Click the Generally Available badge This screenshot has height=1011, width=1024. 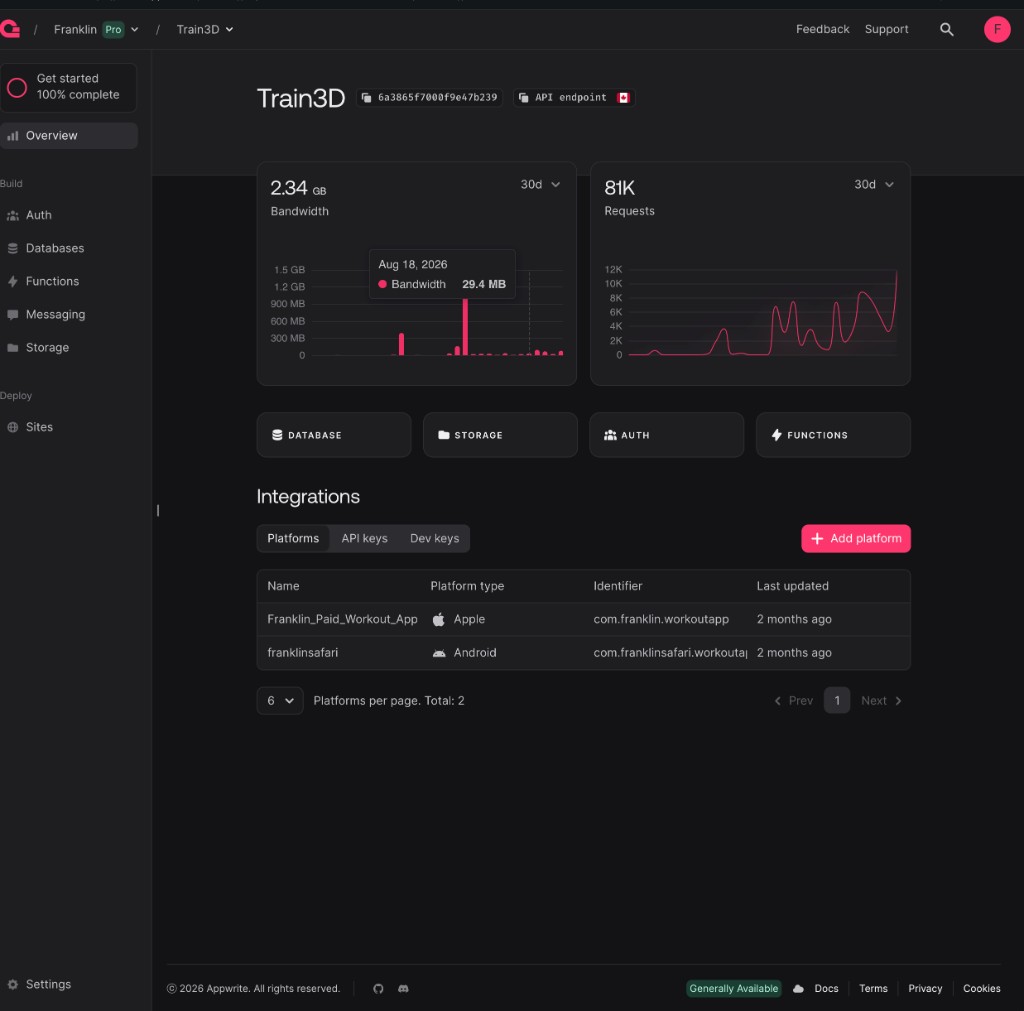point(733,988)
